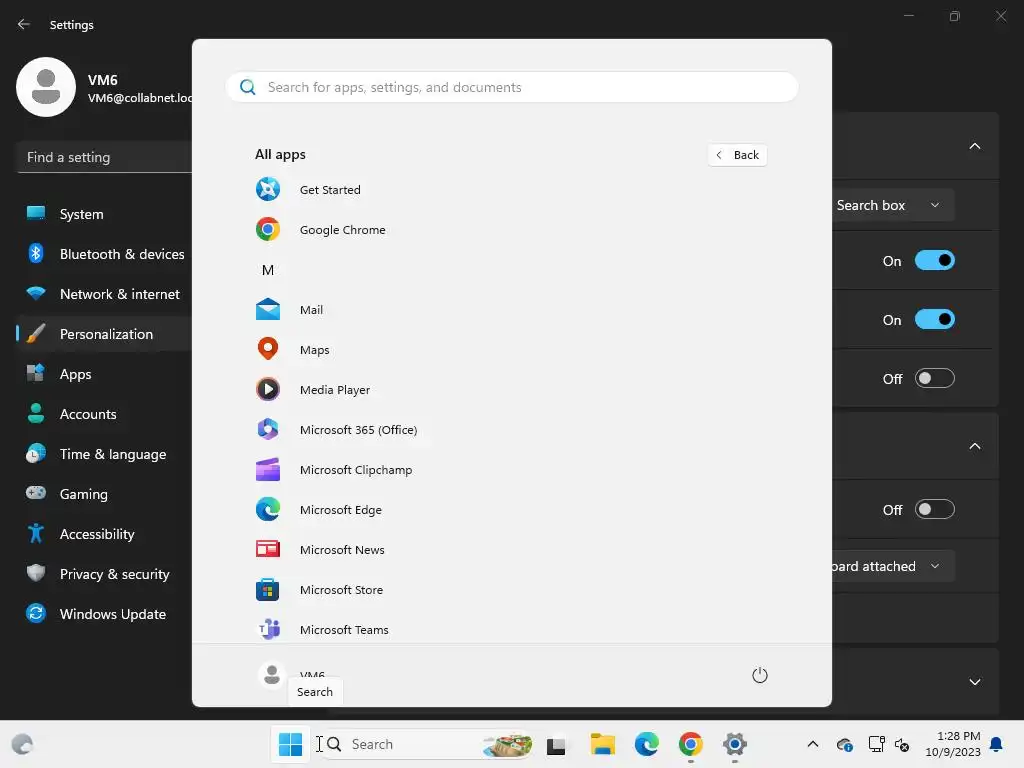
Task: Open the VM6 user account in Start menu
Action: pos(291,675)
